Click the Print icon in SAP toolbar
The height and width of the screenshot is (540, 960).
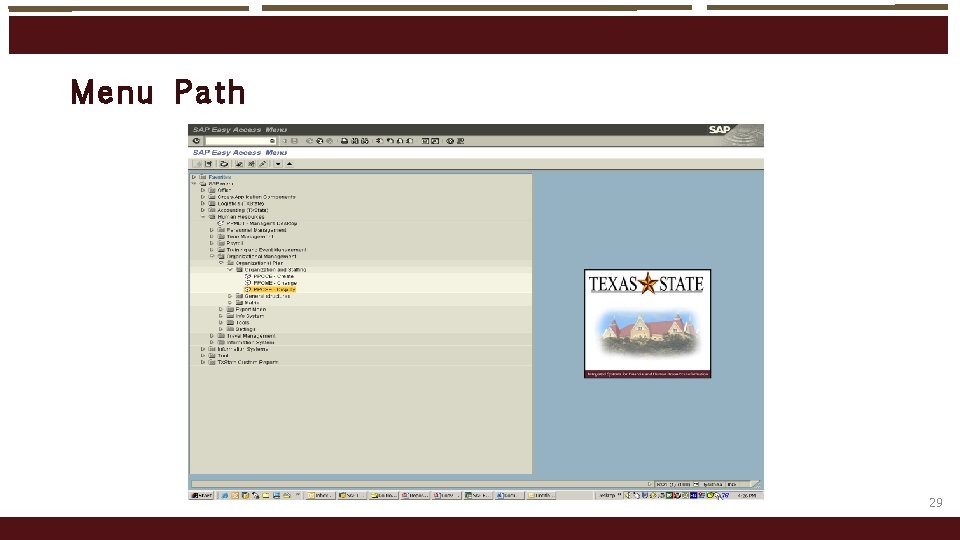point(345,141)
